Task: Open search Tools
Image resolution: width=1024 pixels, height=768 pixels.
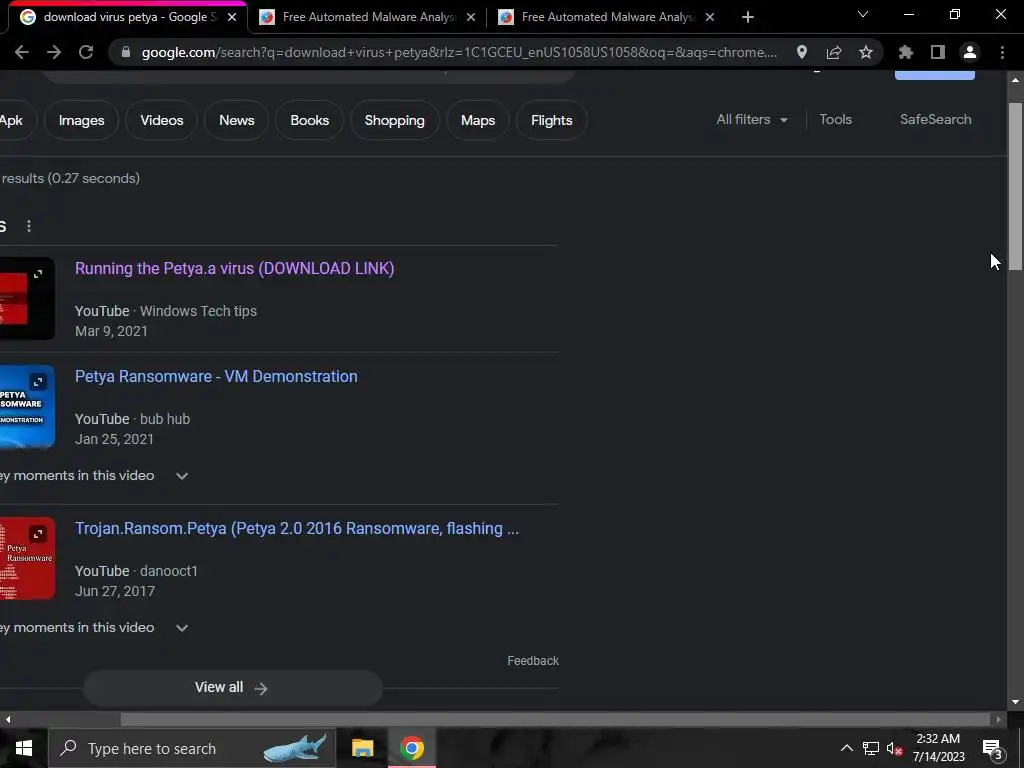Action: [x=835, y=120]
